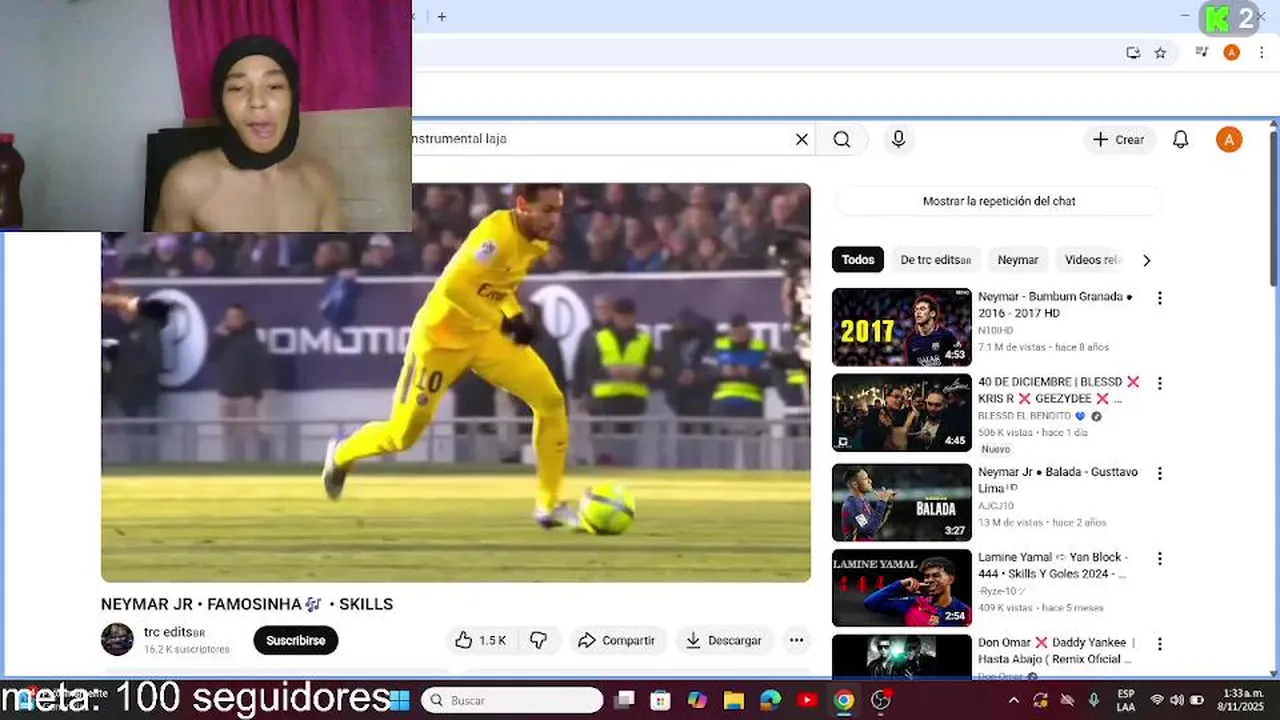The height and width of the screenshot is (720, 1280).
Task: Click the AJCJ10 channel name
Action: (x=997, y=506)
